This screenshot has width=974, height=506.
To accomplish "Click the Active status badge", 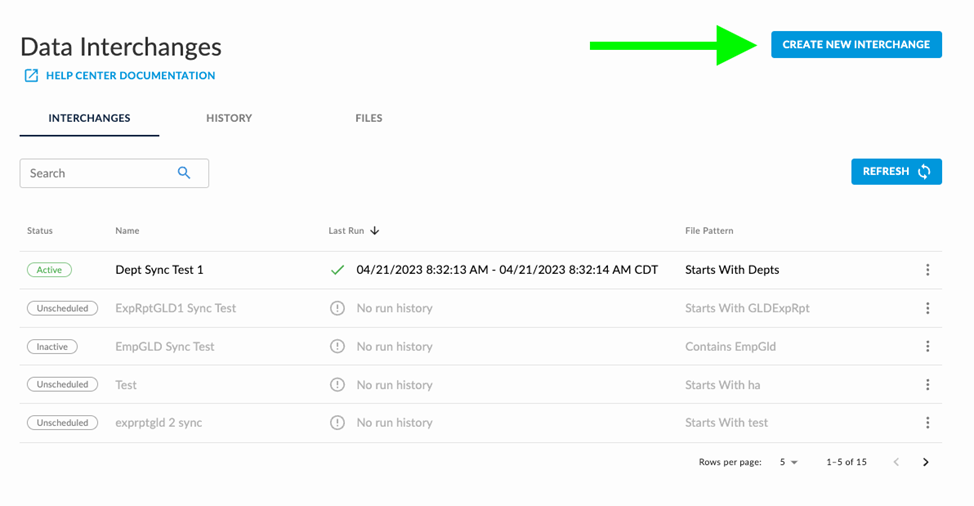I will coord(49,270).
